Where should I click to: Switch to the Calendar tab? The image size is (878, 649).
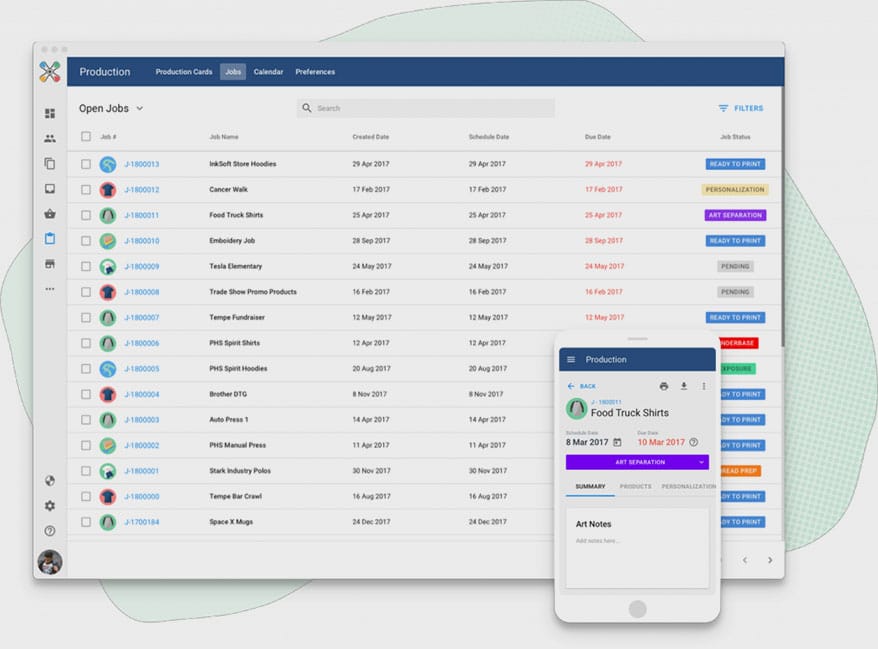point(268,72)
